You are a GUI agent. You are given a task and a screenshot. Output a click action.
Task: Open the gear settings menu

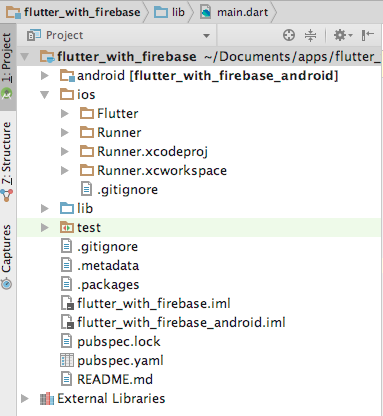tap(343, 35)
